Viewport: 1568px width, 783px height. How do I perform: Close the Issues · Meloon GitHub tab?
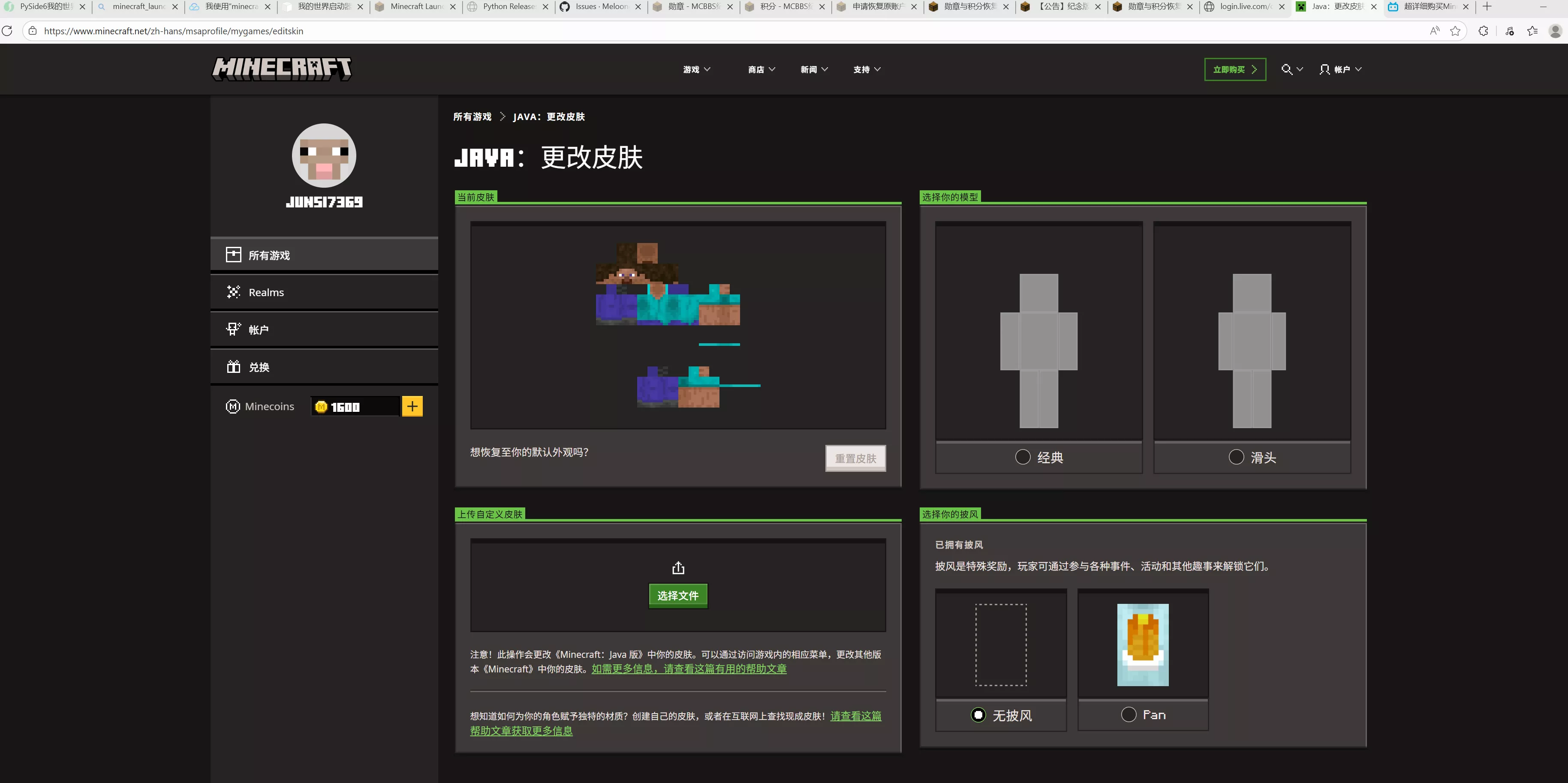(x=638, y=7)
